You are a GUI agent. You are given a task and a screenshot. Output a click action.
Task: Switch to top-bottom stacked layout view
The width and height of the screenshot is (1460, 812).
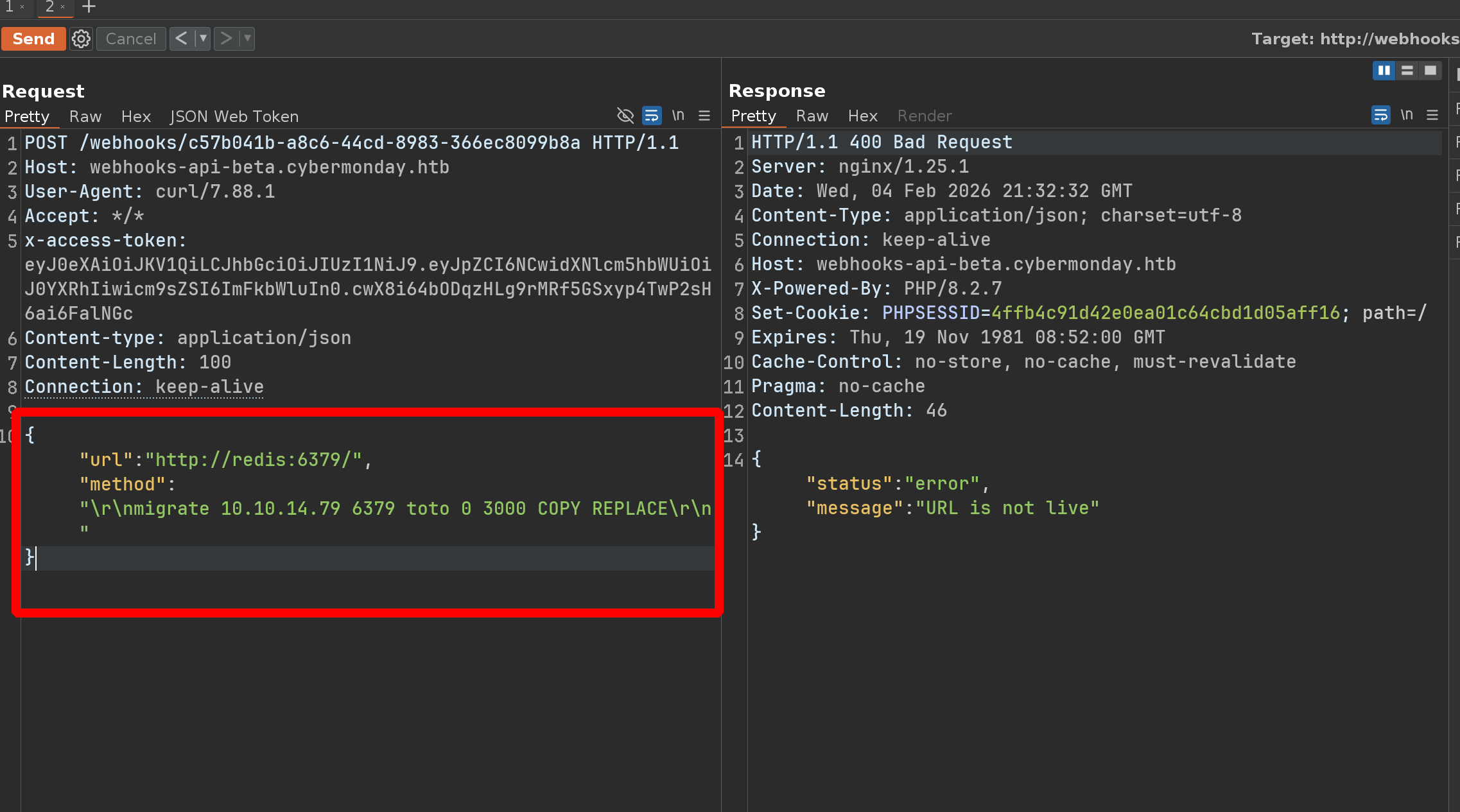[x=1407, y=71]
